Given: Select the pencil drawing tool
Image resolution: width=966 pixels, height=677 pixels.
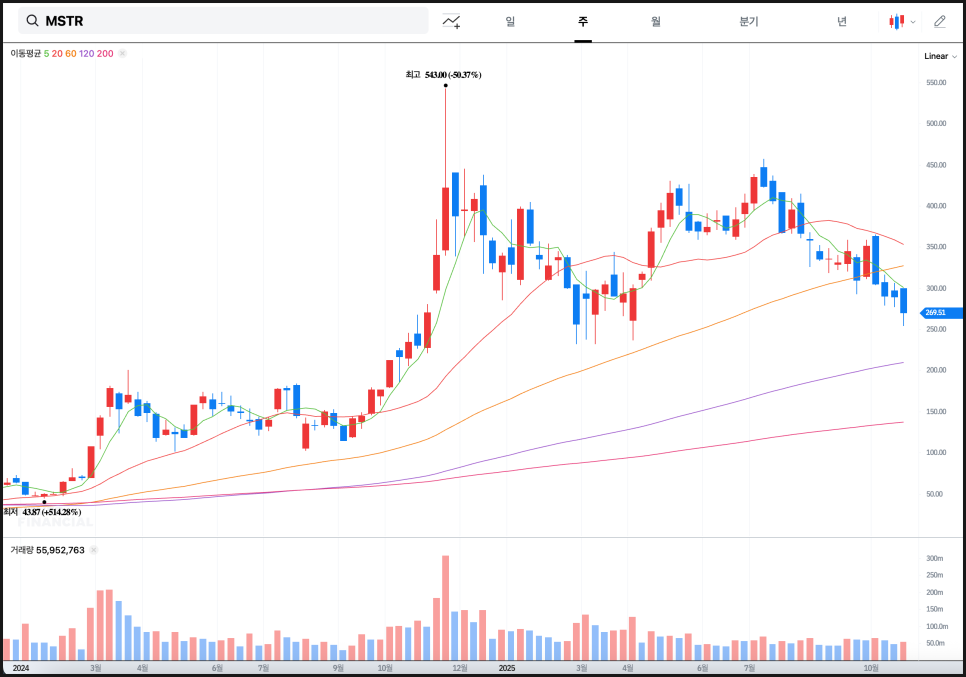Looking at the screenshot, I should click(x=939, y=21).
